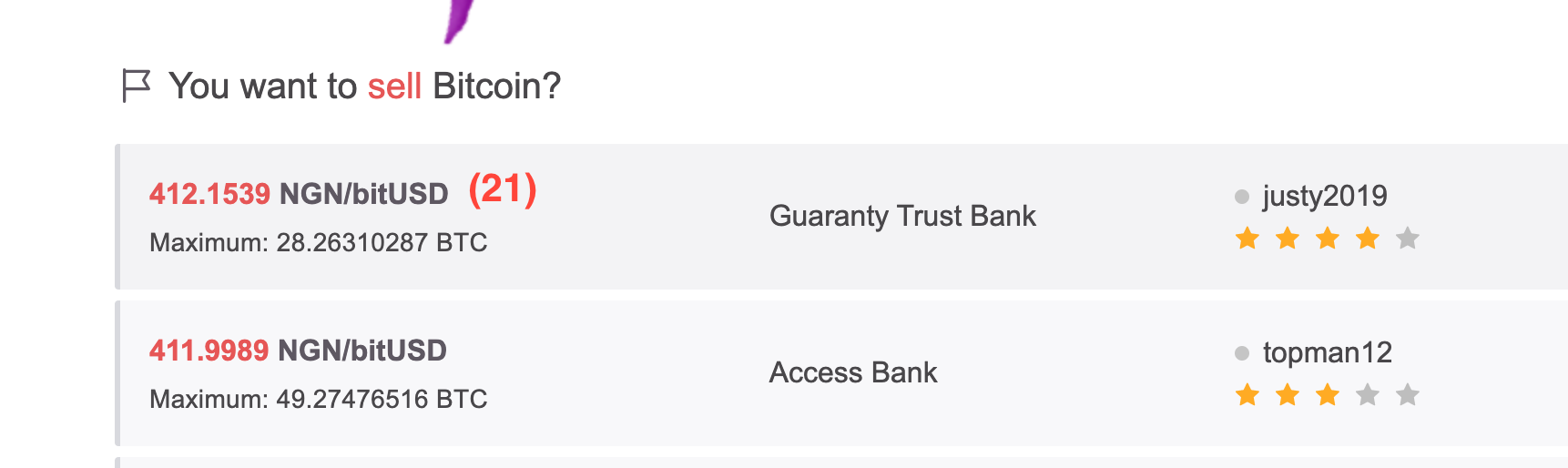Click justy2019's fourth orange rating star

pos(1368,239)
